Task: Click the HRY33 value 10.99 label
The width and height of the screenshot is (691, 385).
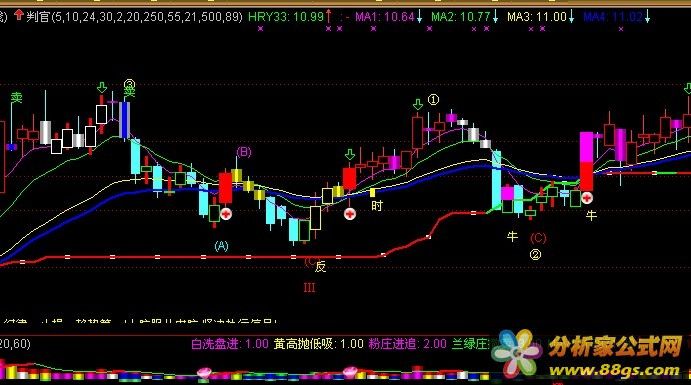Action: click(x=286, y=17)
